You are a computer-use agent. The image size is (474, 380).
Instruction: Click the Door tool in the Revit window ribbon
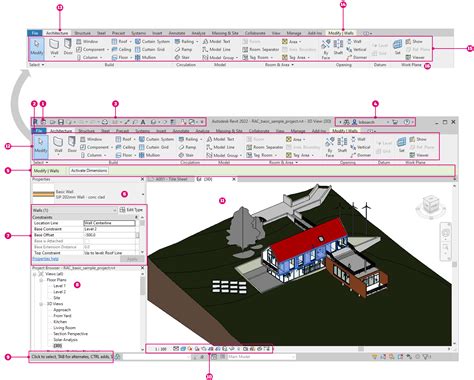pyautogui.click(x=72, y=145)
